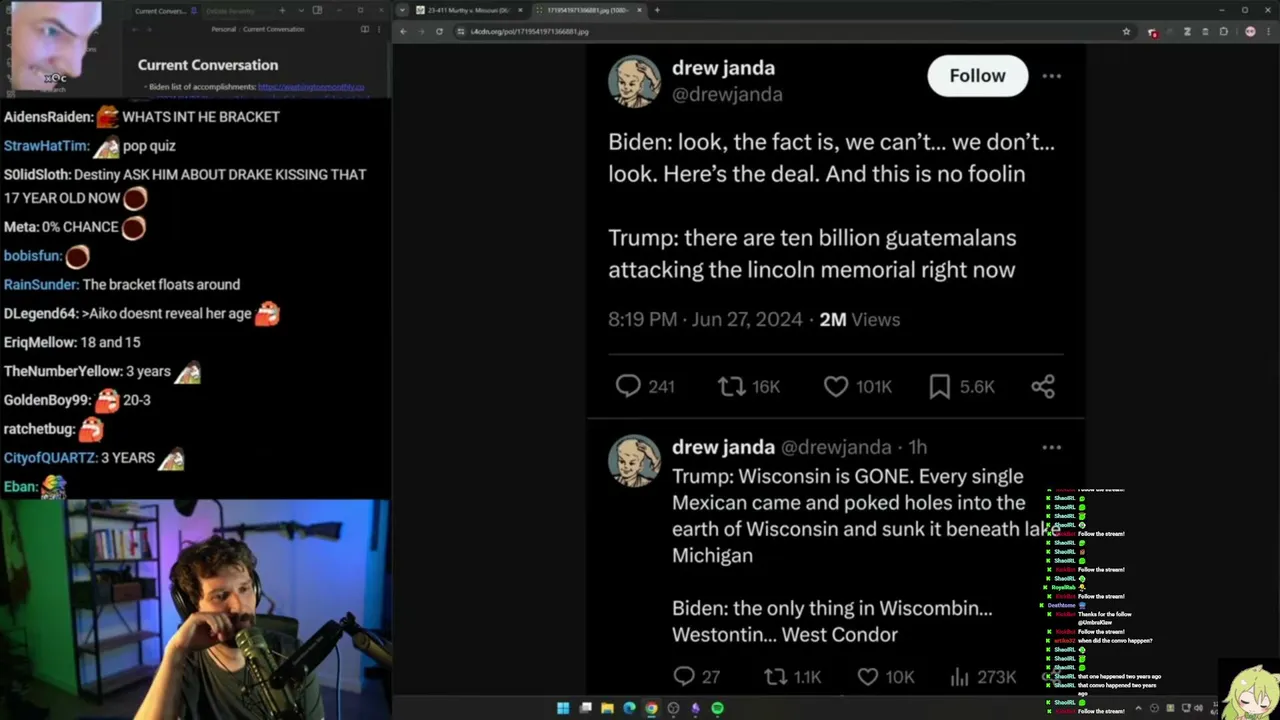Open OBS Studio from the taskbar
This screenshot has height=720, width=1280.
(x=673, y=708)
